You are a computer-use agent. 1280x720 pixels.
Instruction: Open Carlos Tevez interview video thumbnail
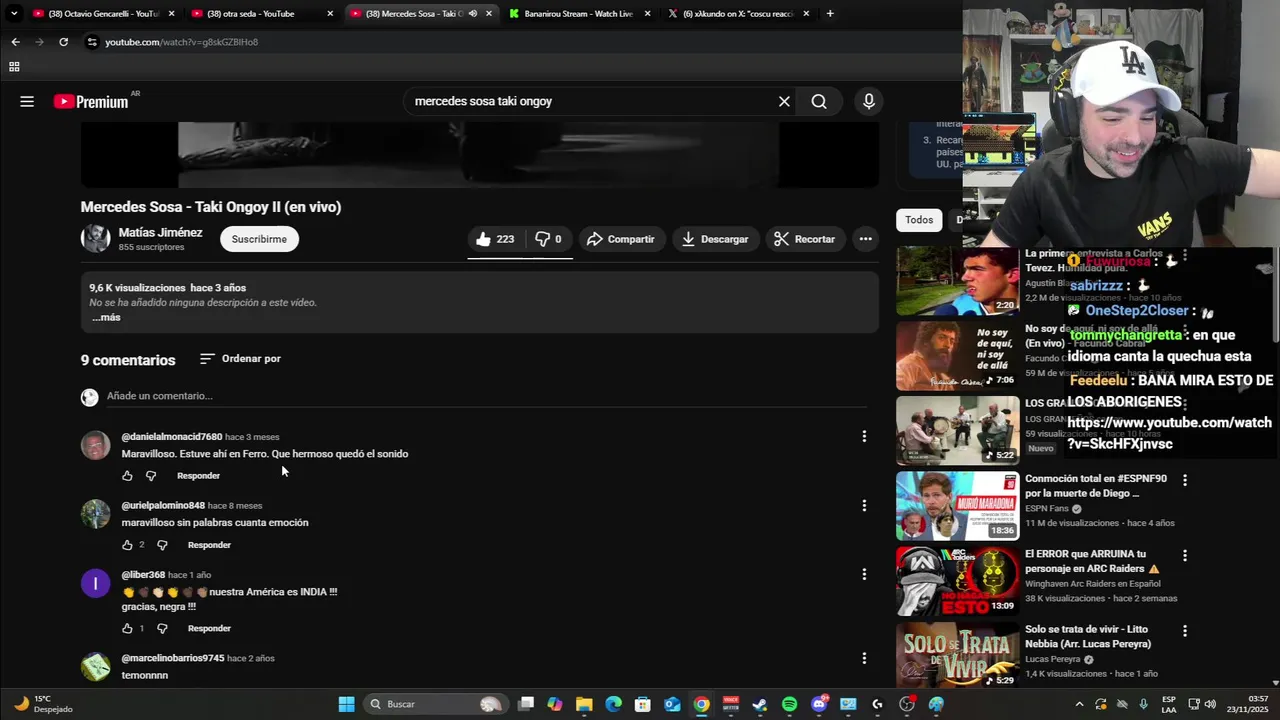[958, 281]
